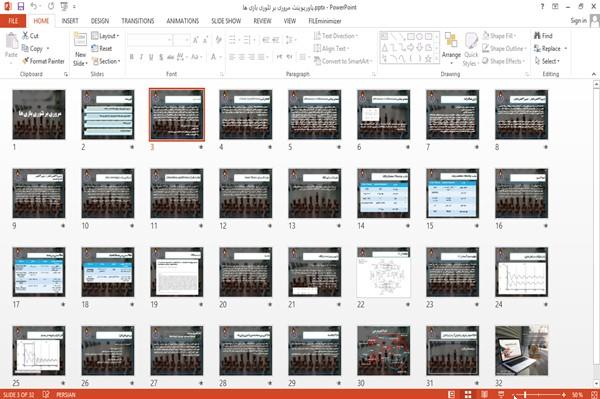Image resolution: width=600 pixels, height=399 pixels.
Task: Click the zoom slider handle
Action: [525, 394]
